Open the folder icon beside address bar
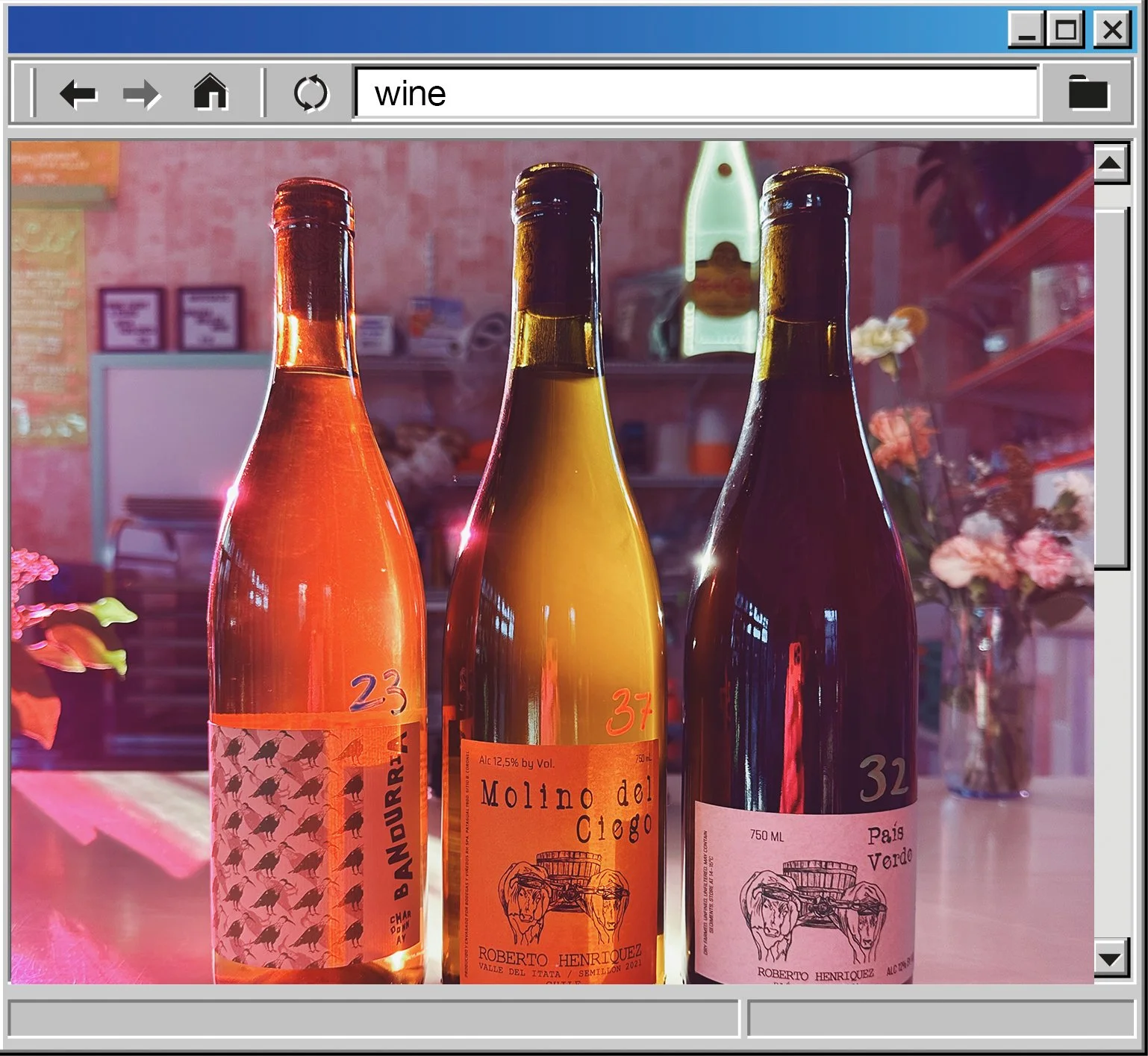 (1088, 92)
